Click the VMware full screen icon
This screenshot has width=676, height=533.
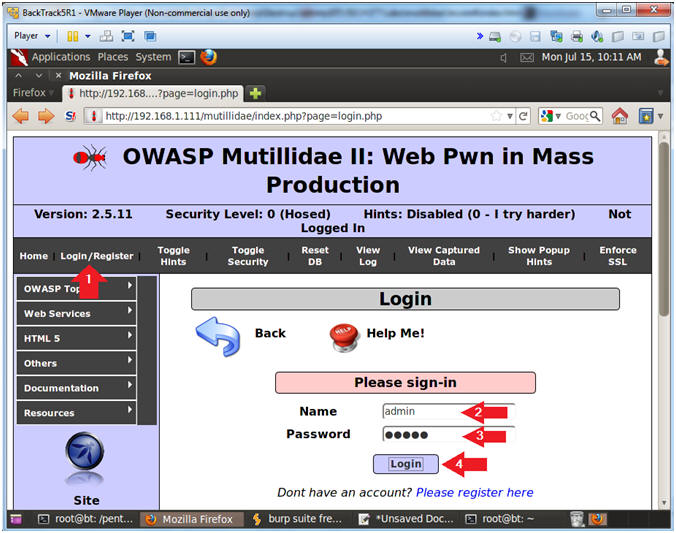click(128, 36)
